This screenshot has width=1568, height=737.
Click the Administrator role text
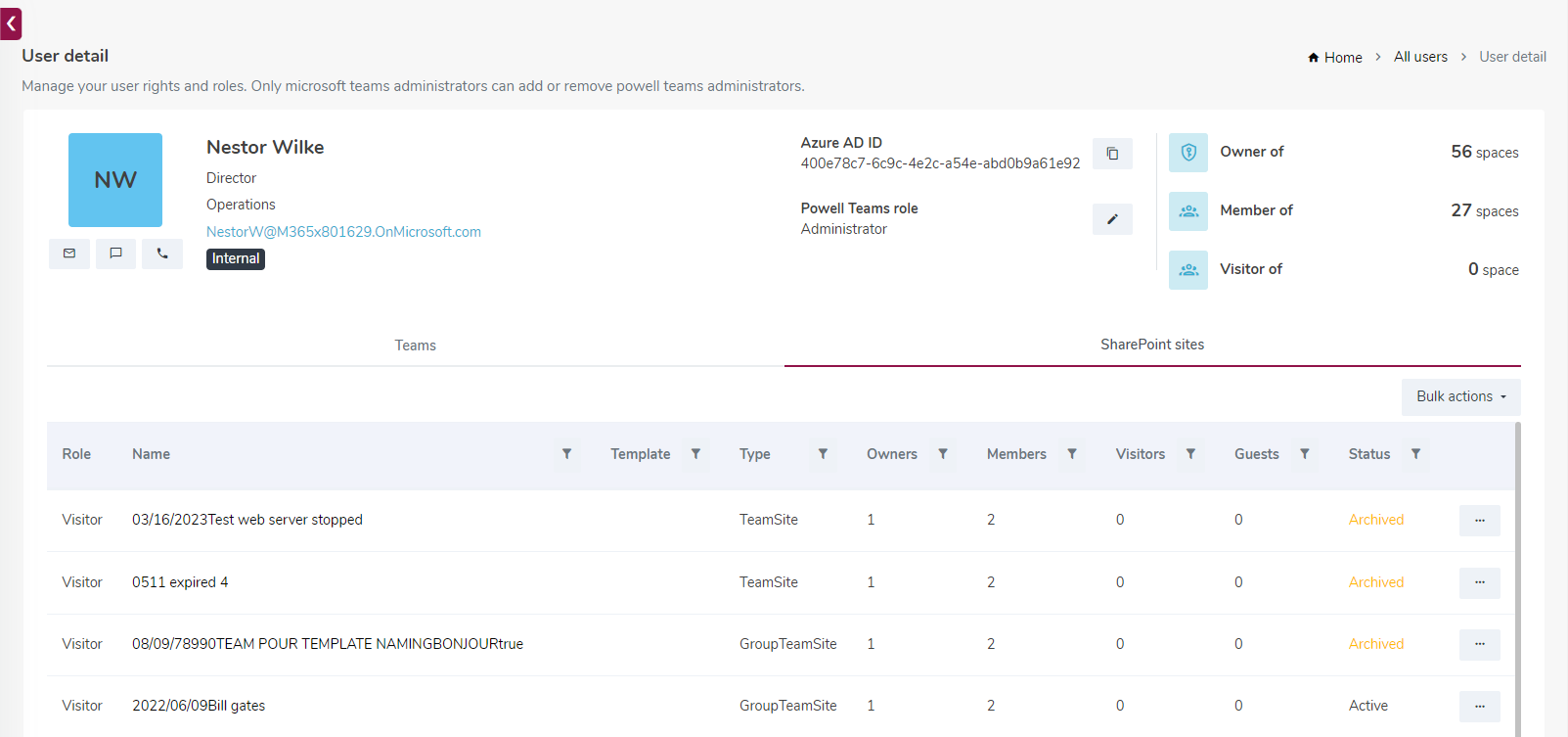click(844, 229)
